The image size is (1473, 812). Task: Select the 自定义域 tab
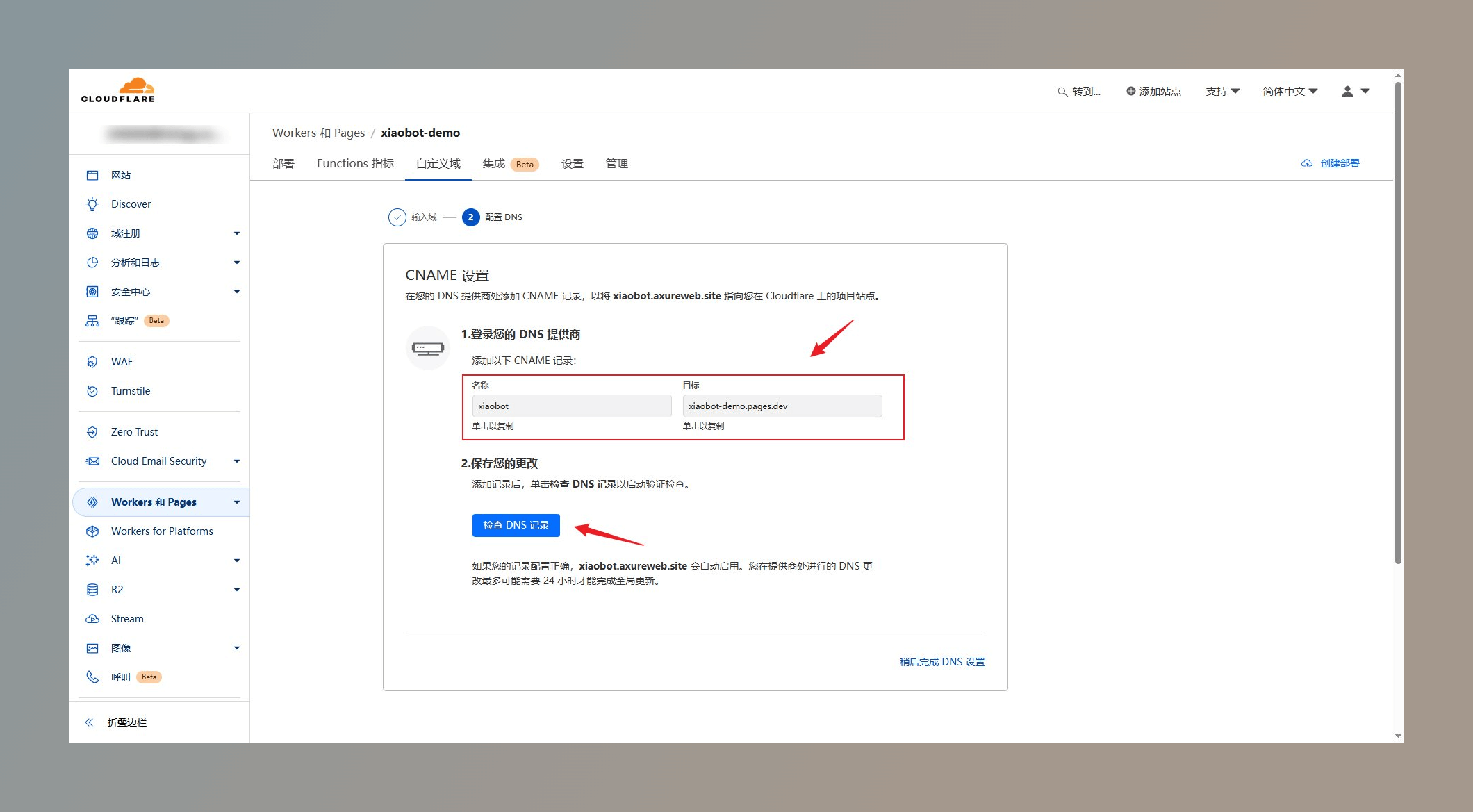click(438, 164)
